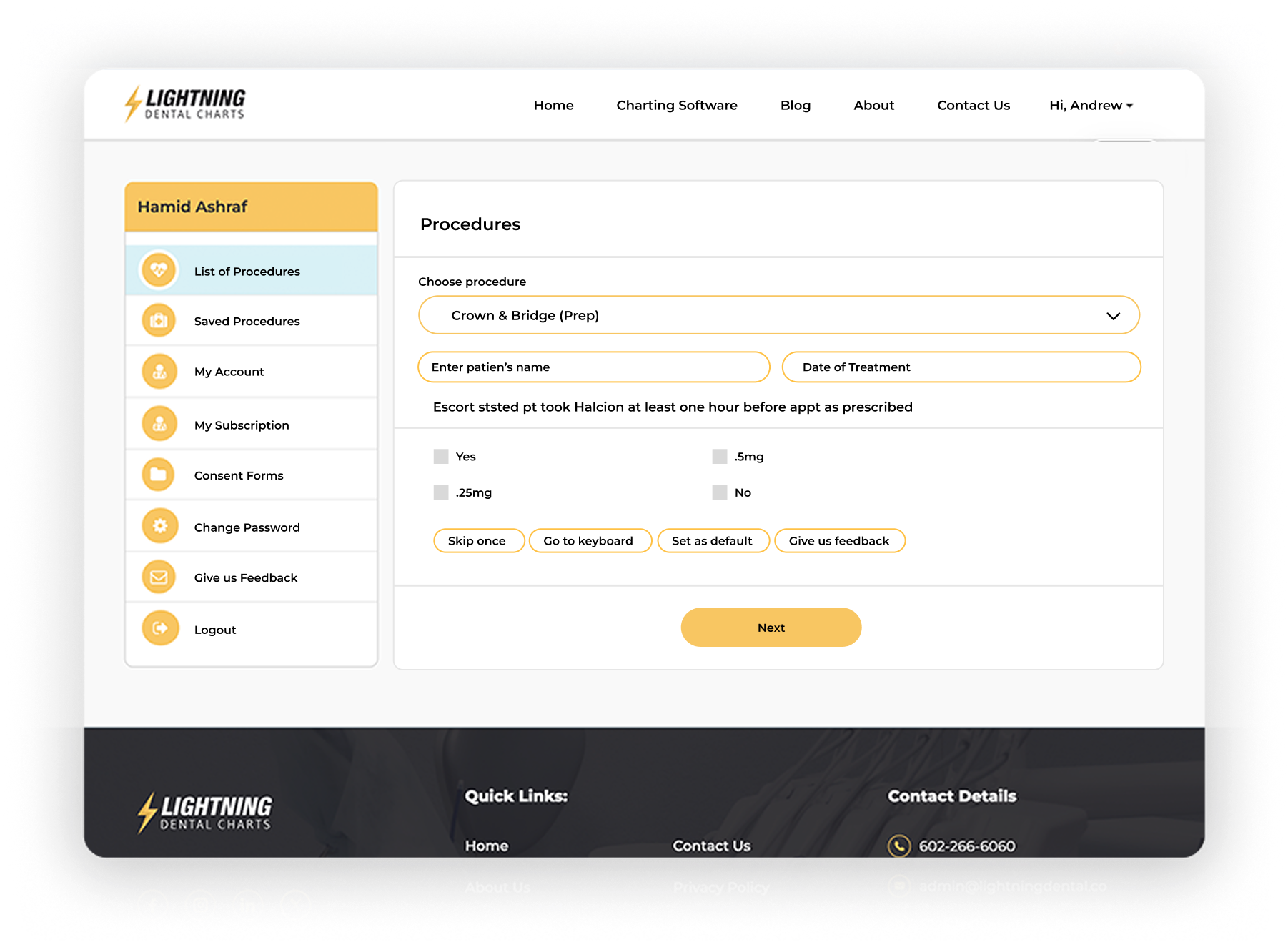The width and height of the screenshot is (1288, 942).
Task: Click the patient name input field
Action: tap(593, 367)
